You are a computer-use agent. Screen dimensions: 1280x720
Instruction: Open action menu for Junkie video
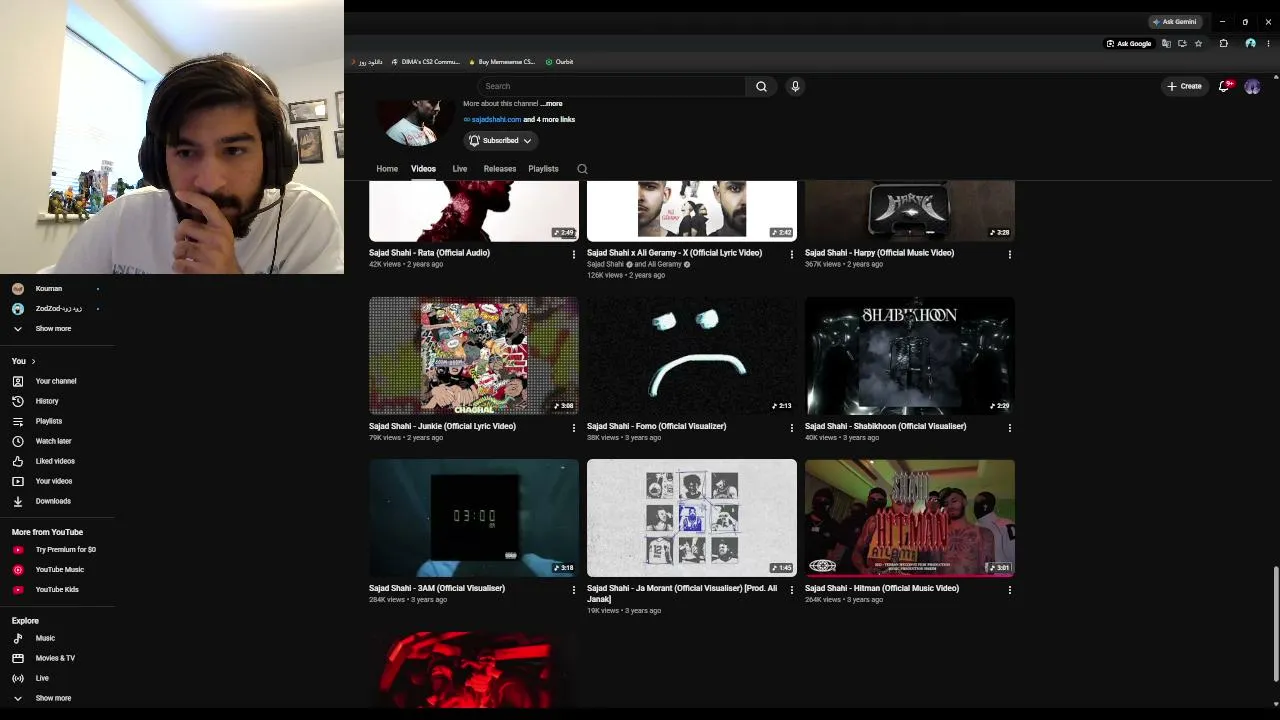click(x=574, y=428)
